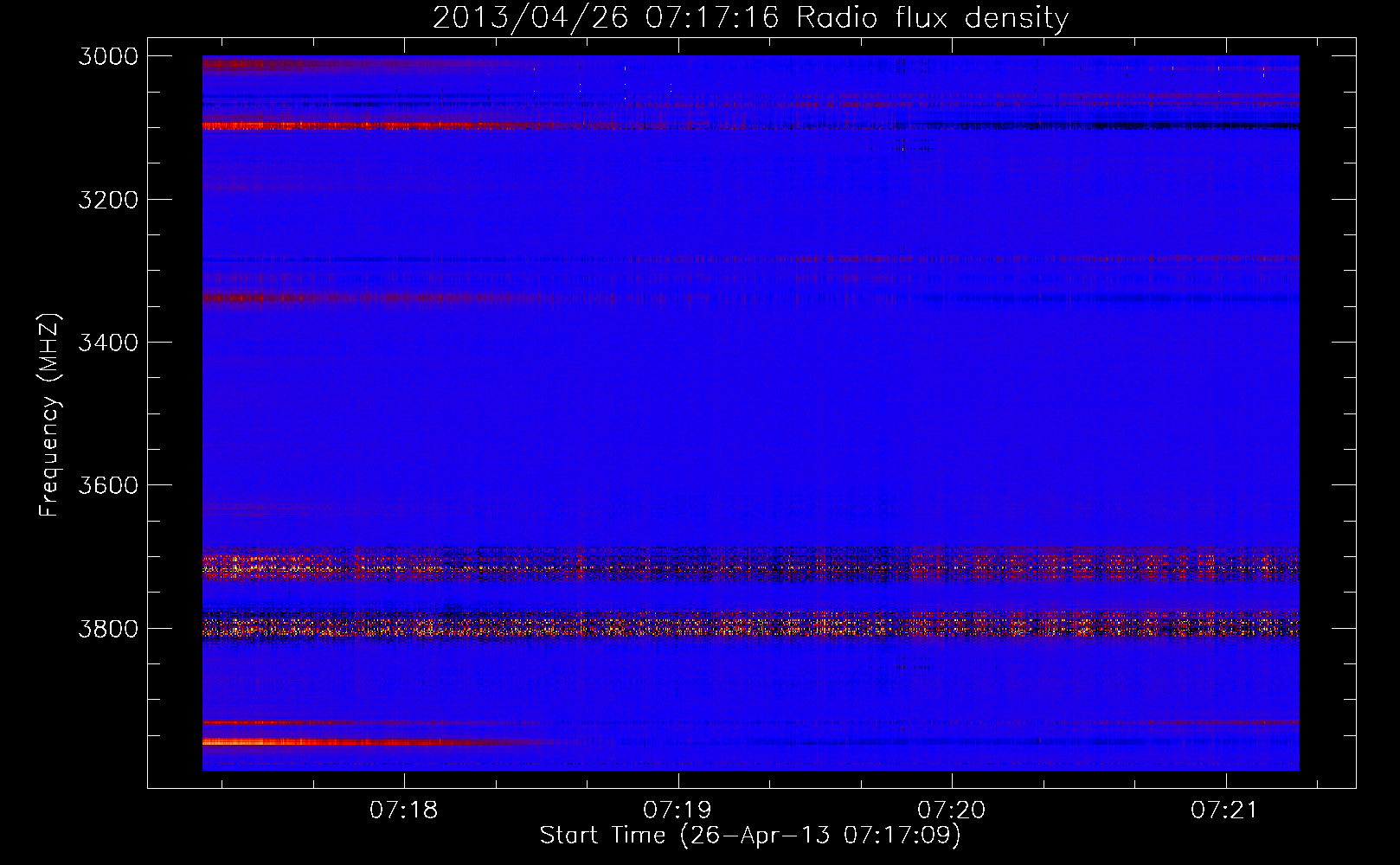
Task: Click the 'Start Time (26-Apr-13 07:17:09)' axis title
Action: click(x=750, y=836)
